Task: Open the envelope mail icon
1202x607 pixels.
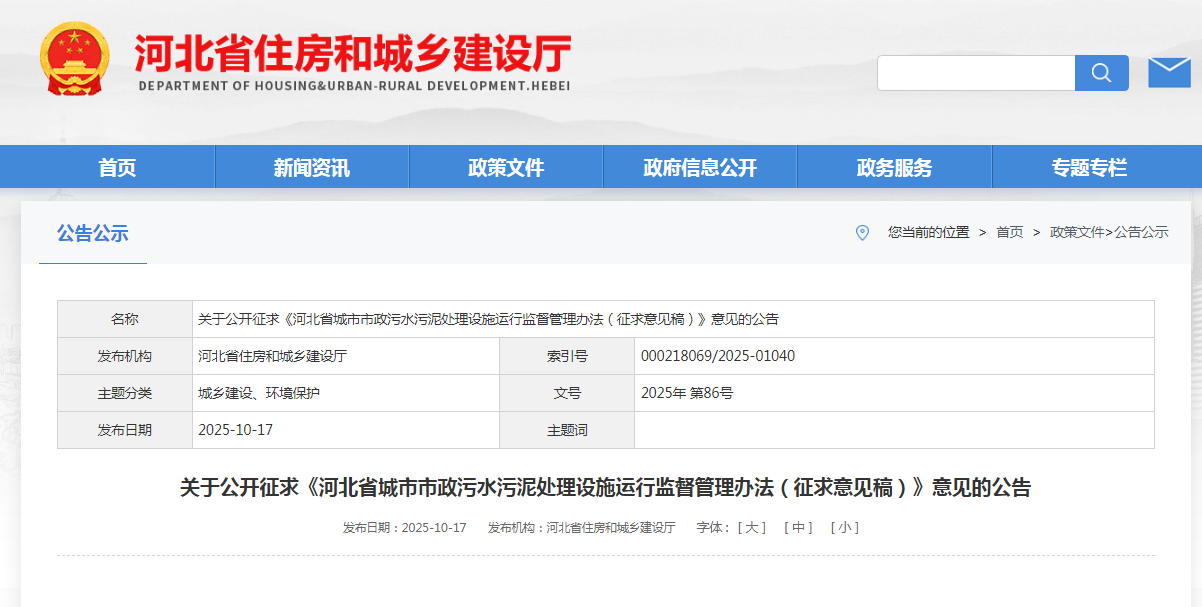Action: point(1169,73)
